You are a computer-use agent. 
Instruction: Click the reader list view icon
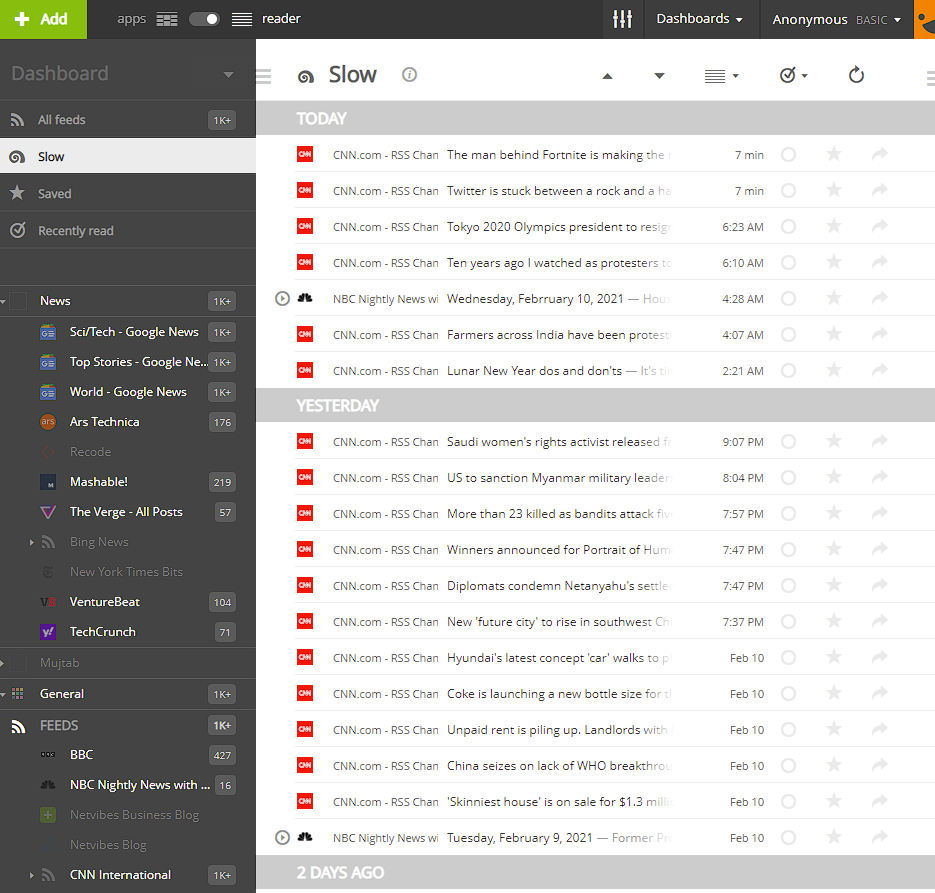(242, 20)
